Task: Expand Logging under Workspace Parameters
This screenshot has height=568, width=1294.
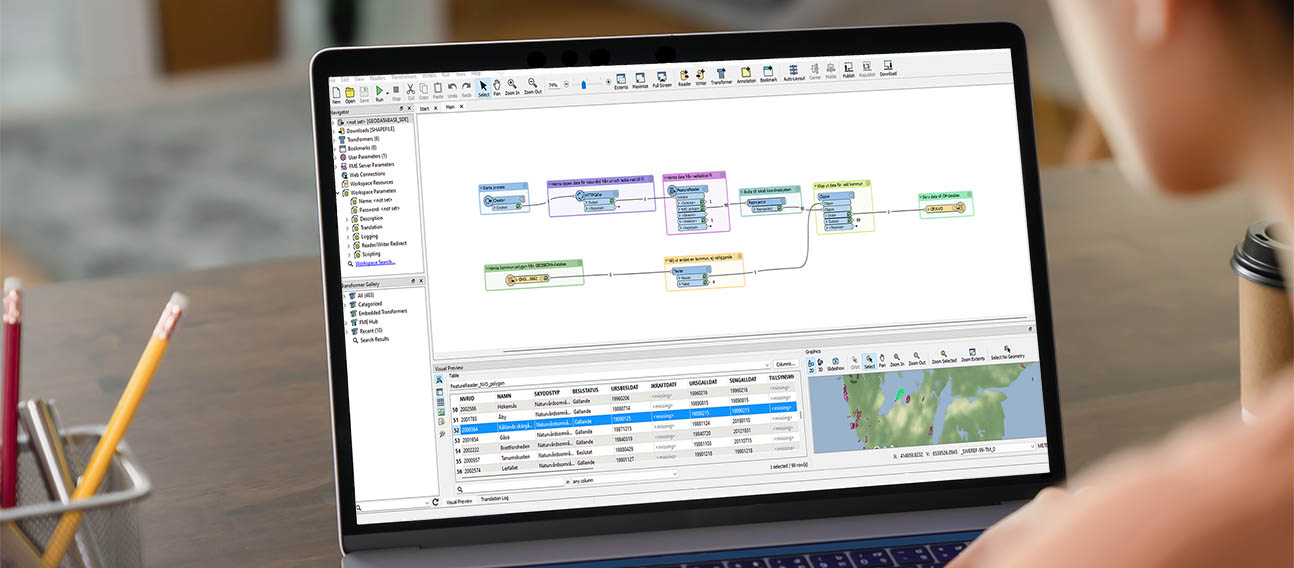Action: pyautogui.click(x=348, y=237)
